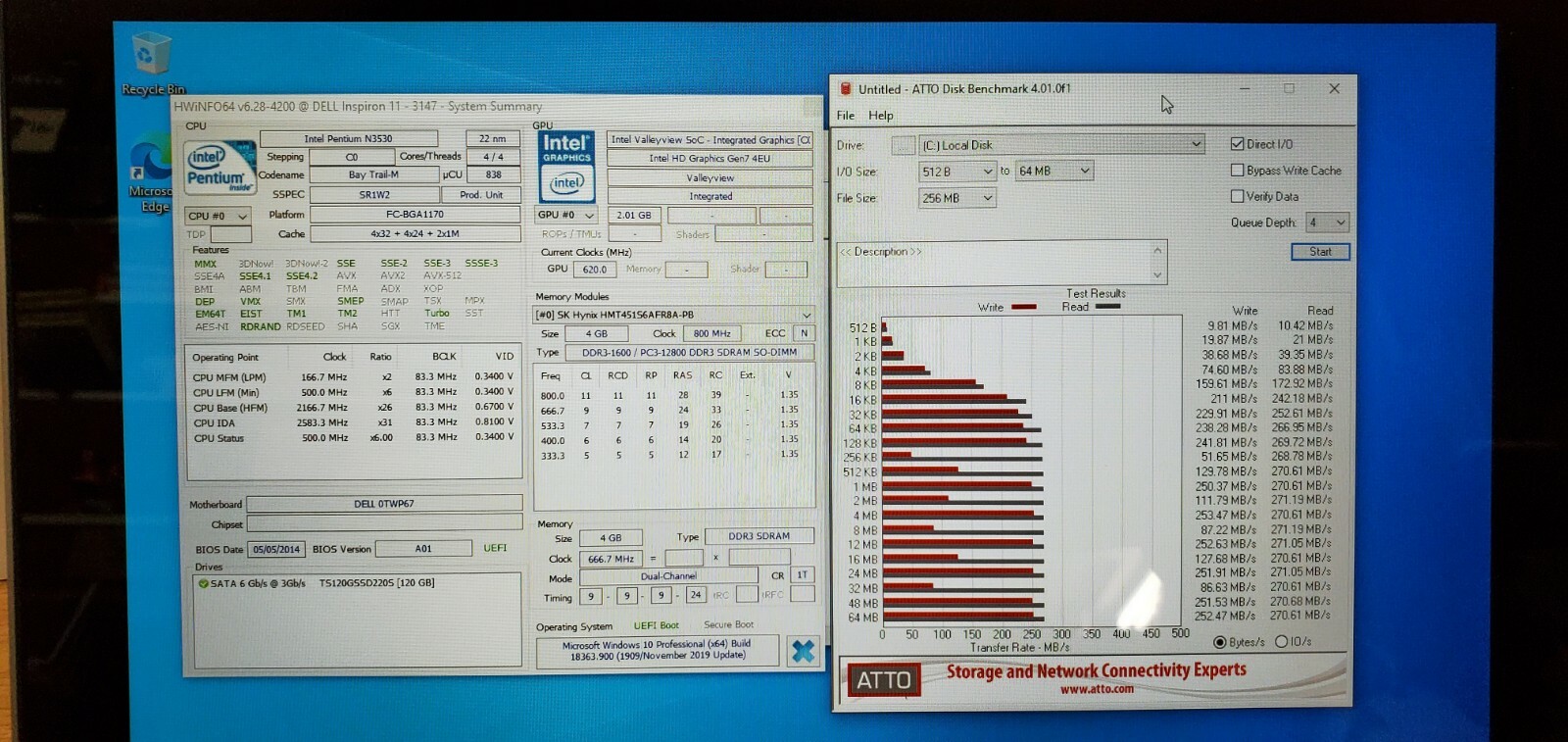
Task: Click the 64 MB write result 252.47 MB/s
Action: 1225,617
